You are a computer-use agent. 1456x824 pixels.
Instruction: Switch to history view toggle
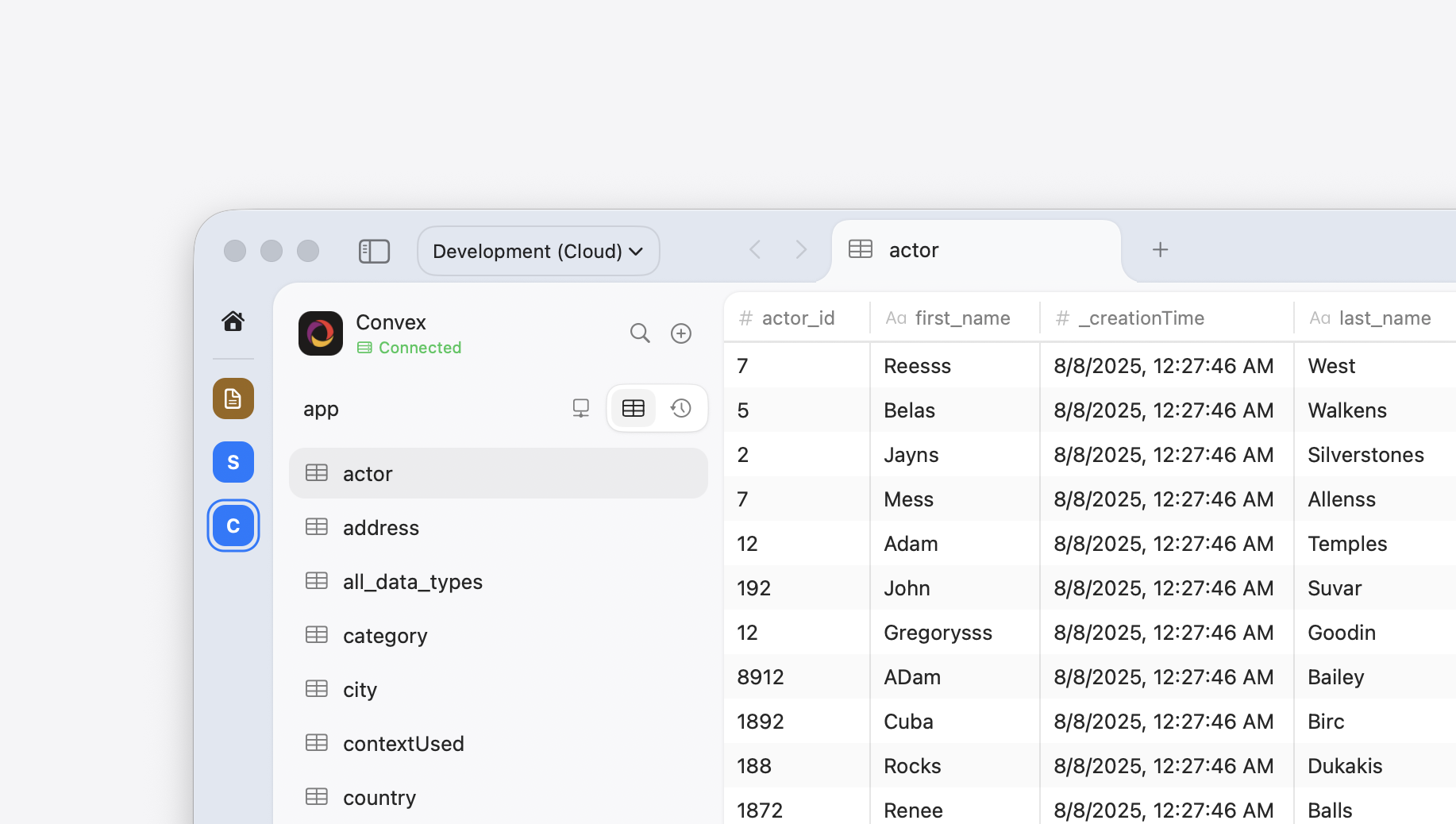[x=681, y=409]
